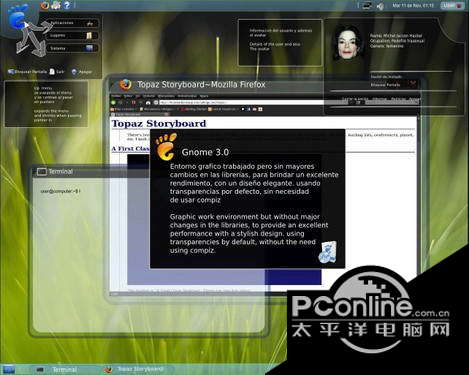
Task: Click the Firefox window's vertical scrollbar
Action: click(x=419, y=203)
